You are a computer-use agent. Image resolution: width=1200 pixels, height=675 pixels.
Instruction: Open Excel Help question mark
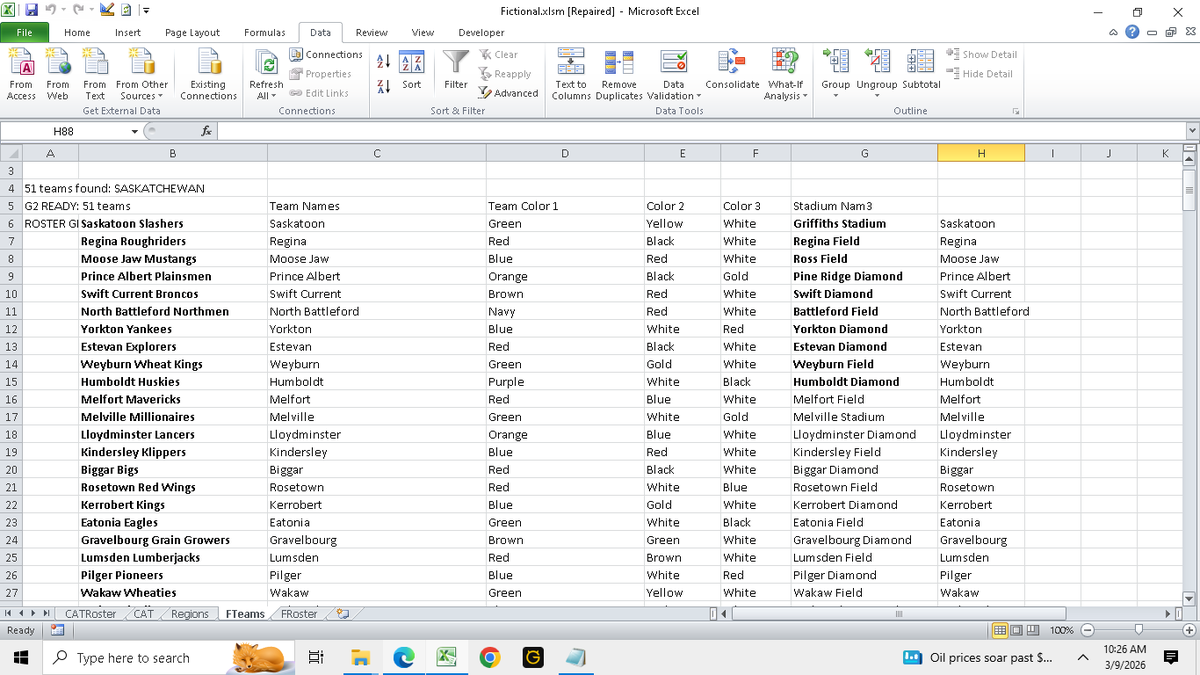click(1131, 32)
